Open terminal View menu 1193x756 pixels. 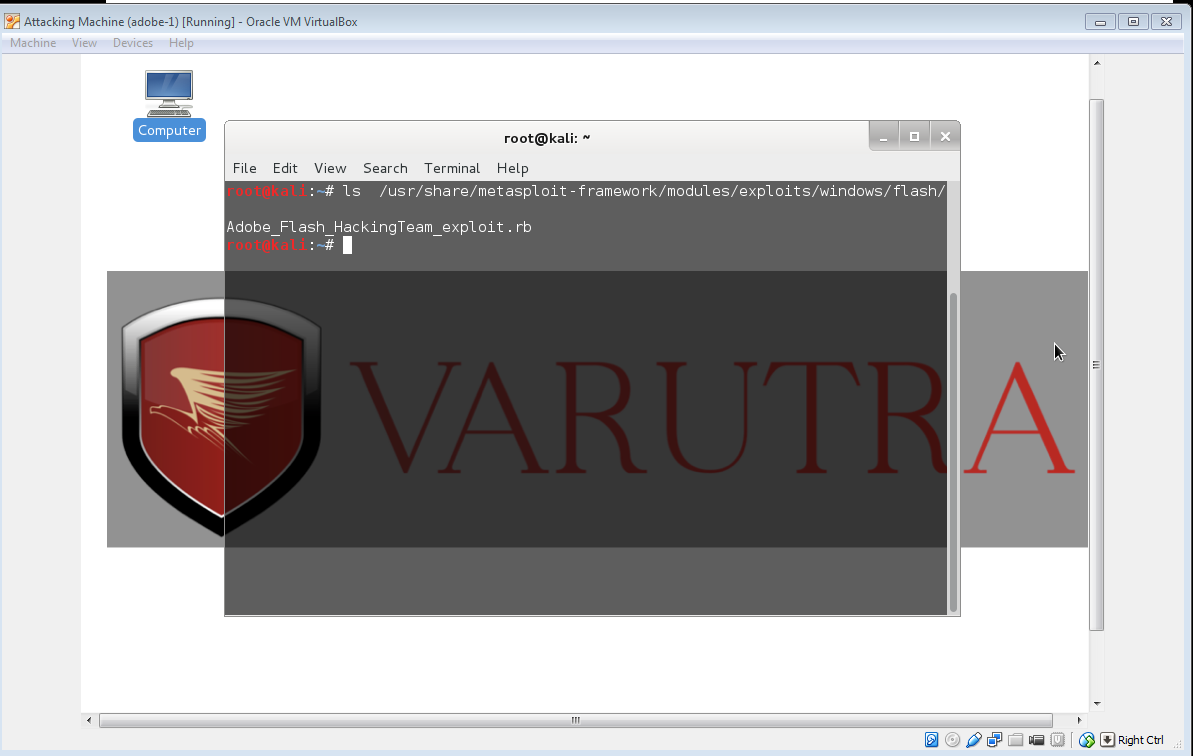click(330, 168)
